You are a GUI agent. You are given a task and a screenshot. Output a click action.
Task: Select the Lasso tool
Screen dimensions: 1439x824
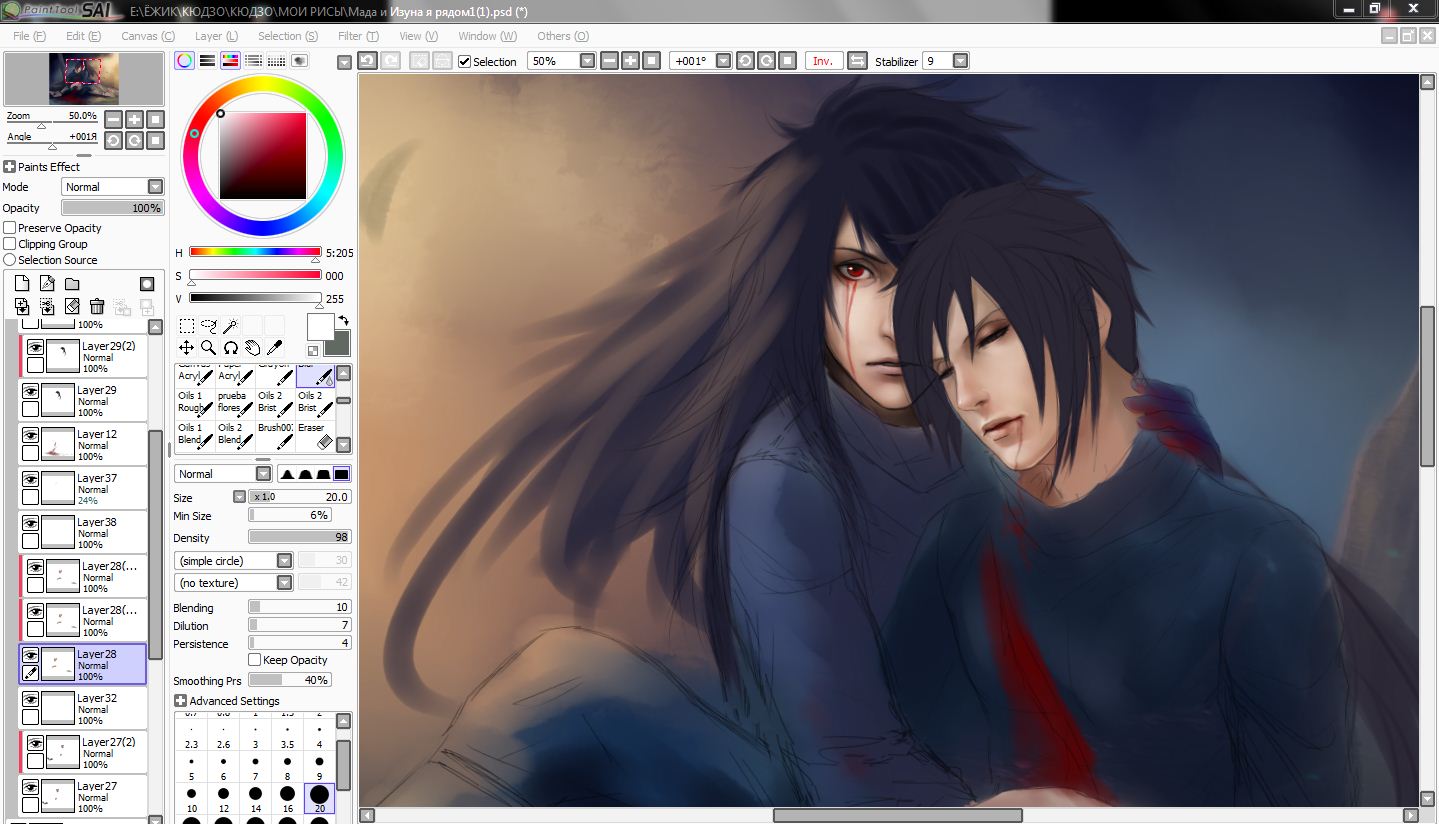pyautogui.click(x=209, y=326)
